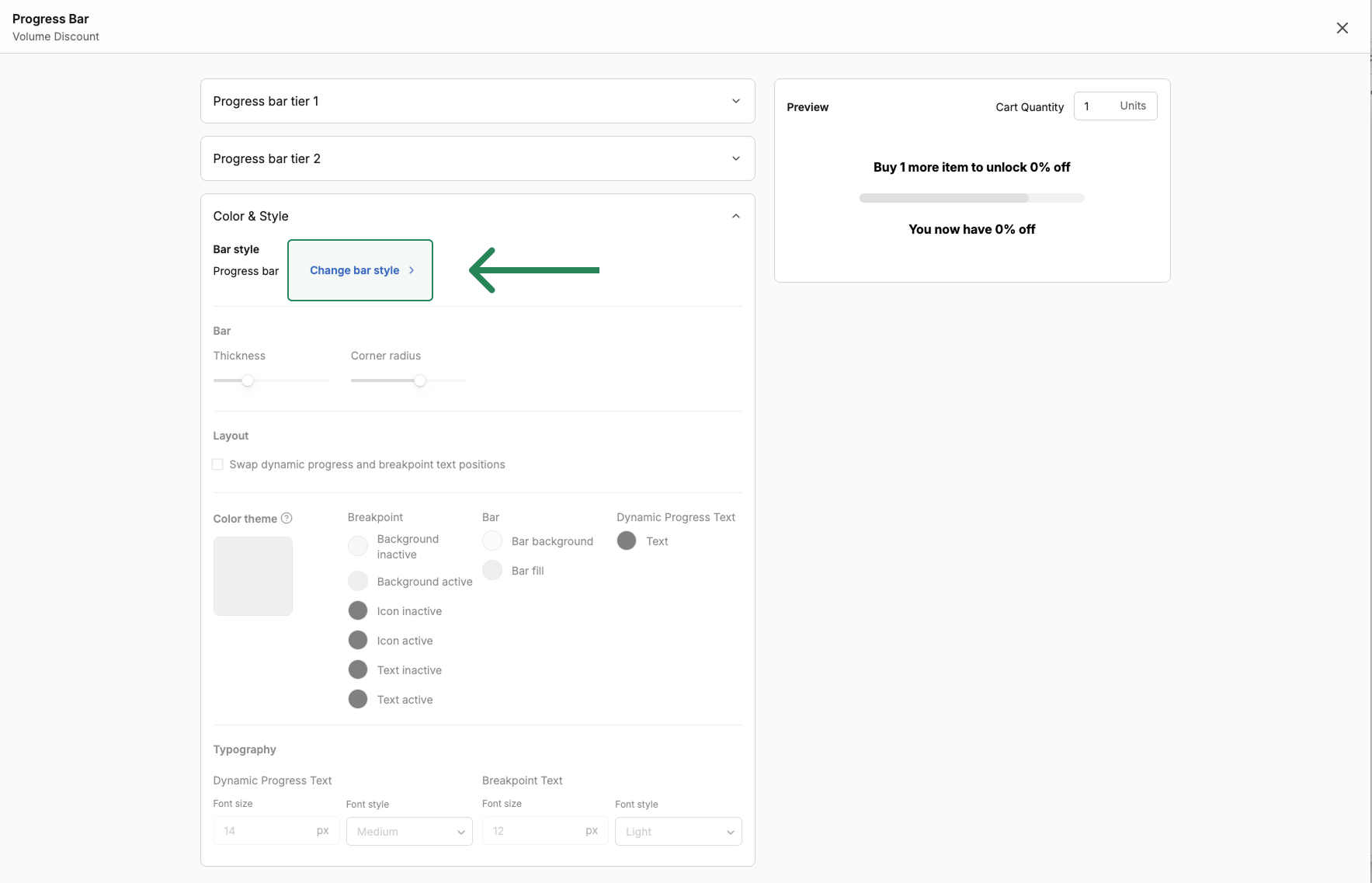The image size is (1372, 883).
Task: Open Breakpoint Text font style dropdown
Action: pyautogui.click(x=678, y=831)
